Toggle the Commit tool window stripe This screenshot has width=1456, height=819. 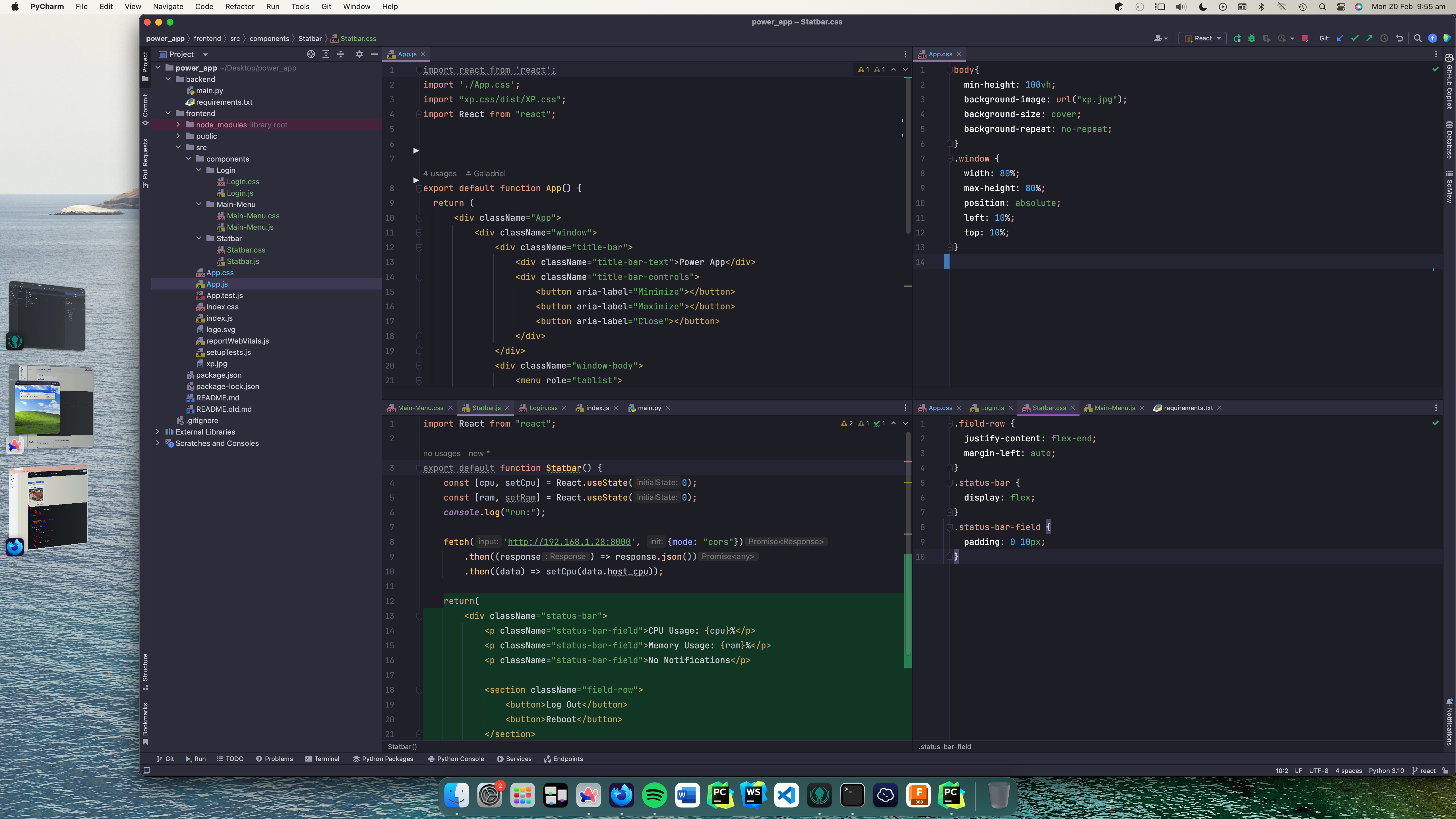coord(145,110)
